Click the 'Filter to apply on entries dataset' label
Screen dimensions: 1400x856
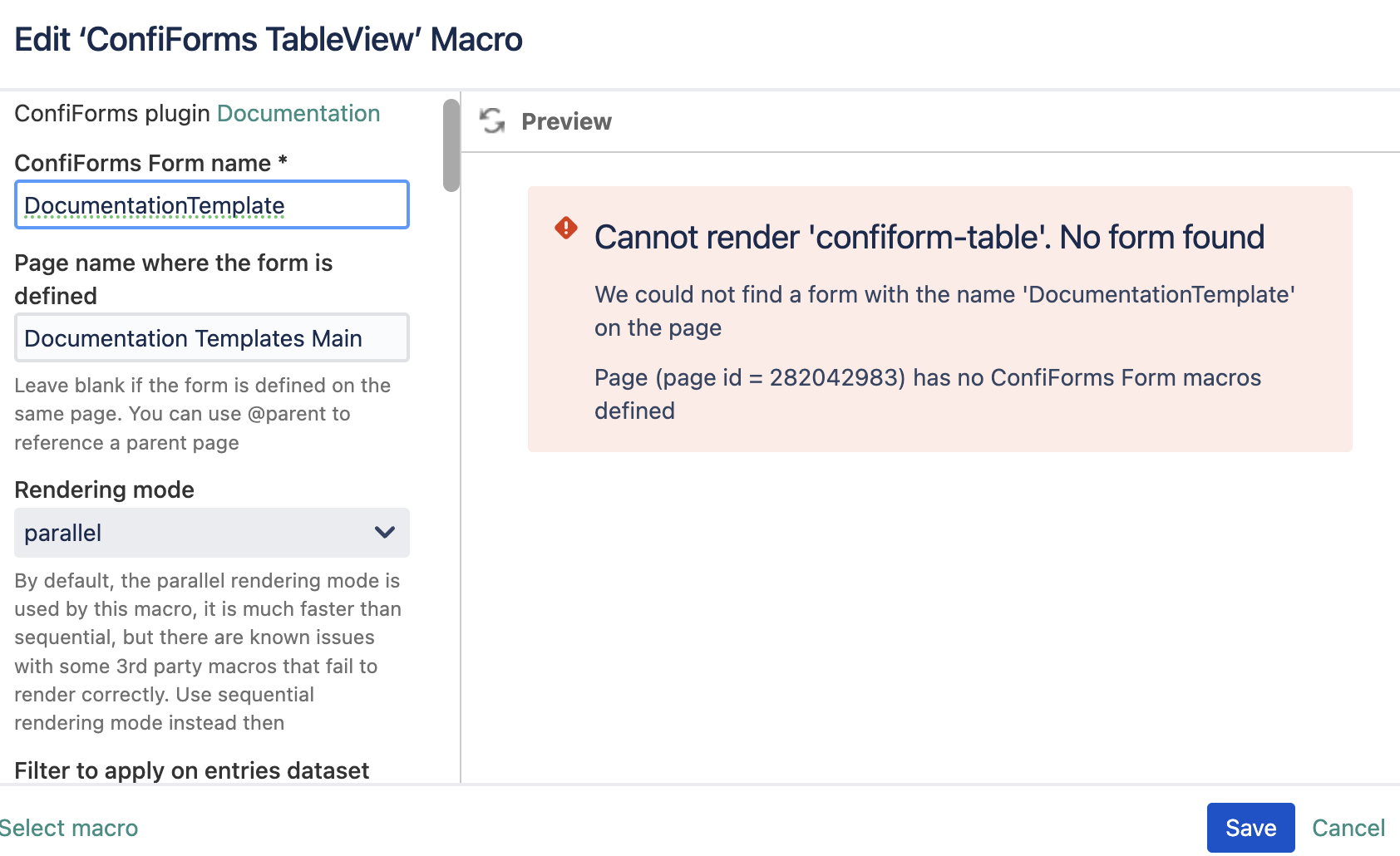point(192,770)
